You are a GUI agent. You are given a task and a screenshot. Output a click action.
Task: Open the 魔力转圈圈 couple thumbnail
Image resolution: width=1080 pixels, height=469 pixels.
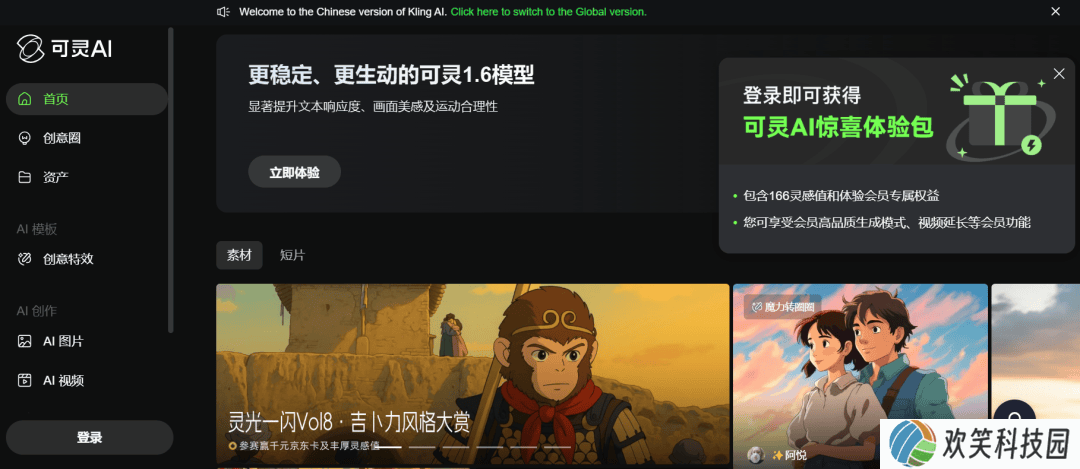pos(860,374)
